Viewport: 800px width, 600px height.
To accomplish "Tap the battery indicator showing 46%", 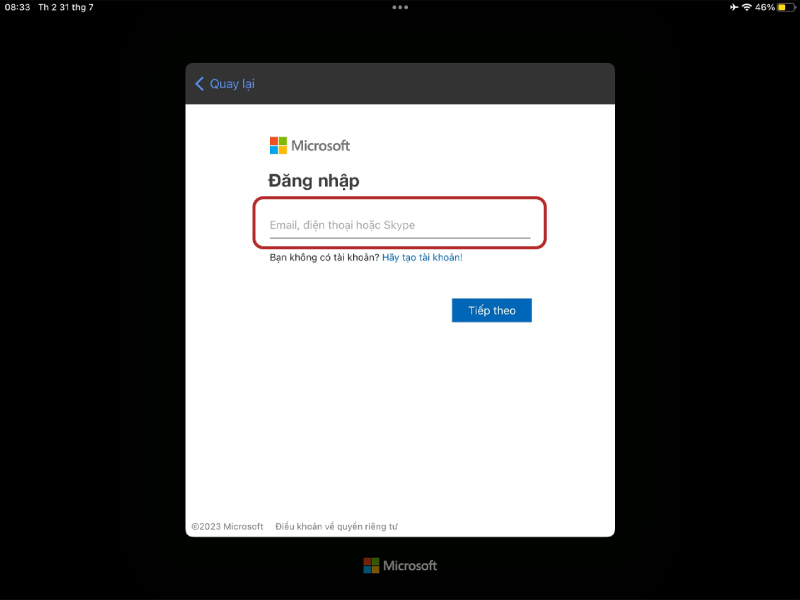I will tap(771, 8).
